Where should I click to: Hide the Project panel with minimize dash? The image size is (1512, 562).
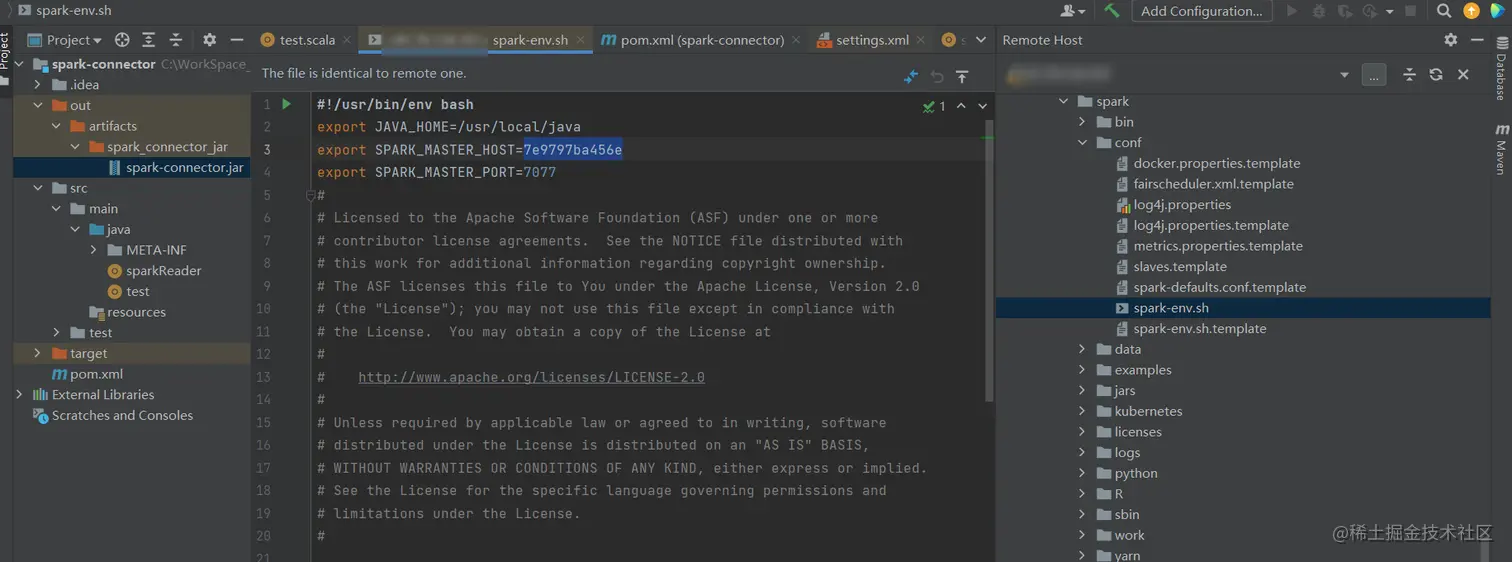pos(237,40)
